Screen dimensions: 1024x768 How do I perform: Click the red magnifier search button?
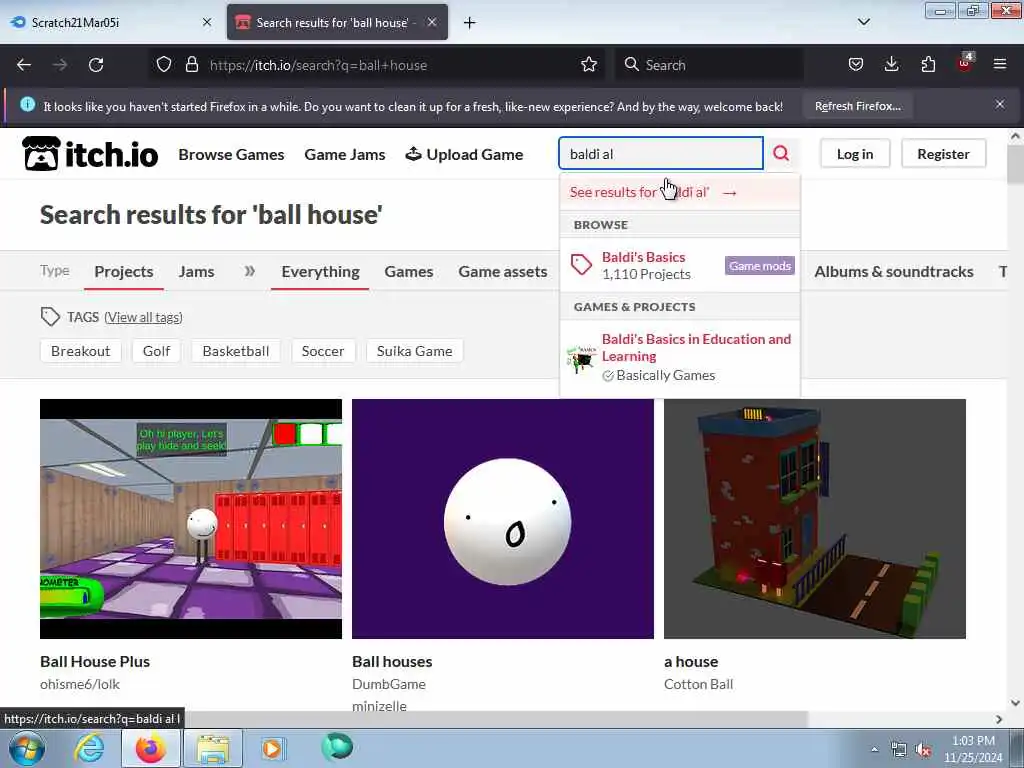coord(780,153)
